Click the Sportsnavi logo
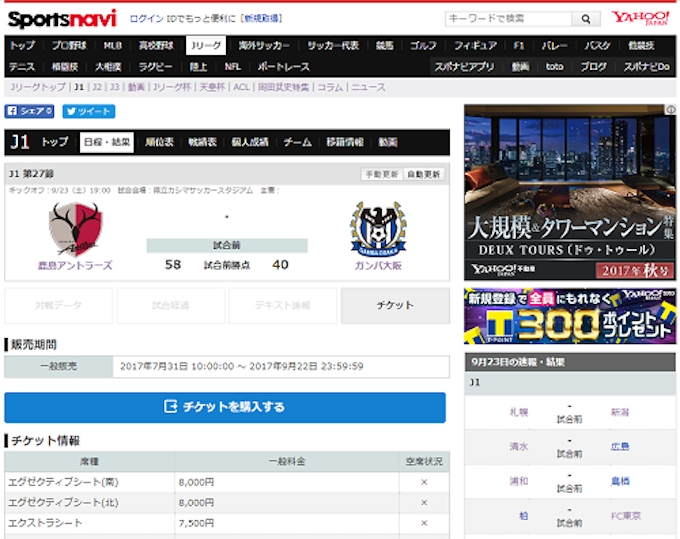Viewport: 680px width, 539px height. point(62,18)
